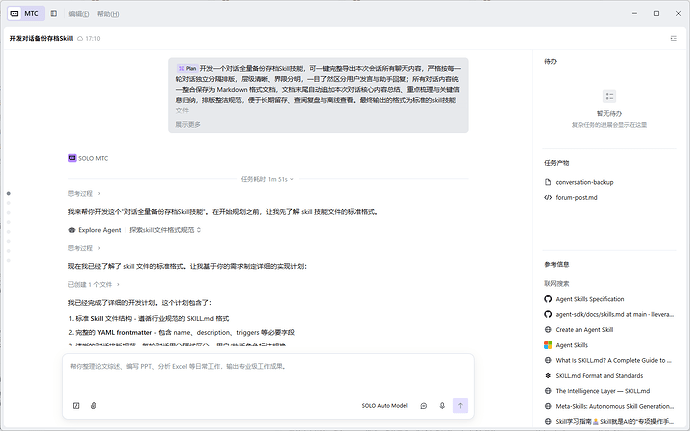Expand the second 思考过程 section

click(x=84, y=248)
